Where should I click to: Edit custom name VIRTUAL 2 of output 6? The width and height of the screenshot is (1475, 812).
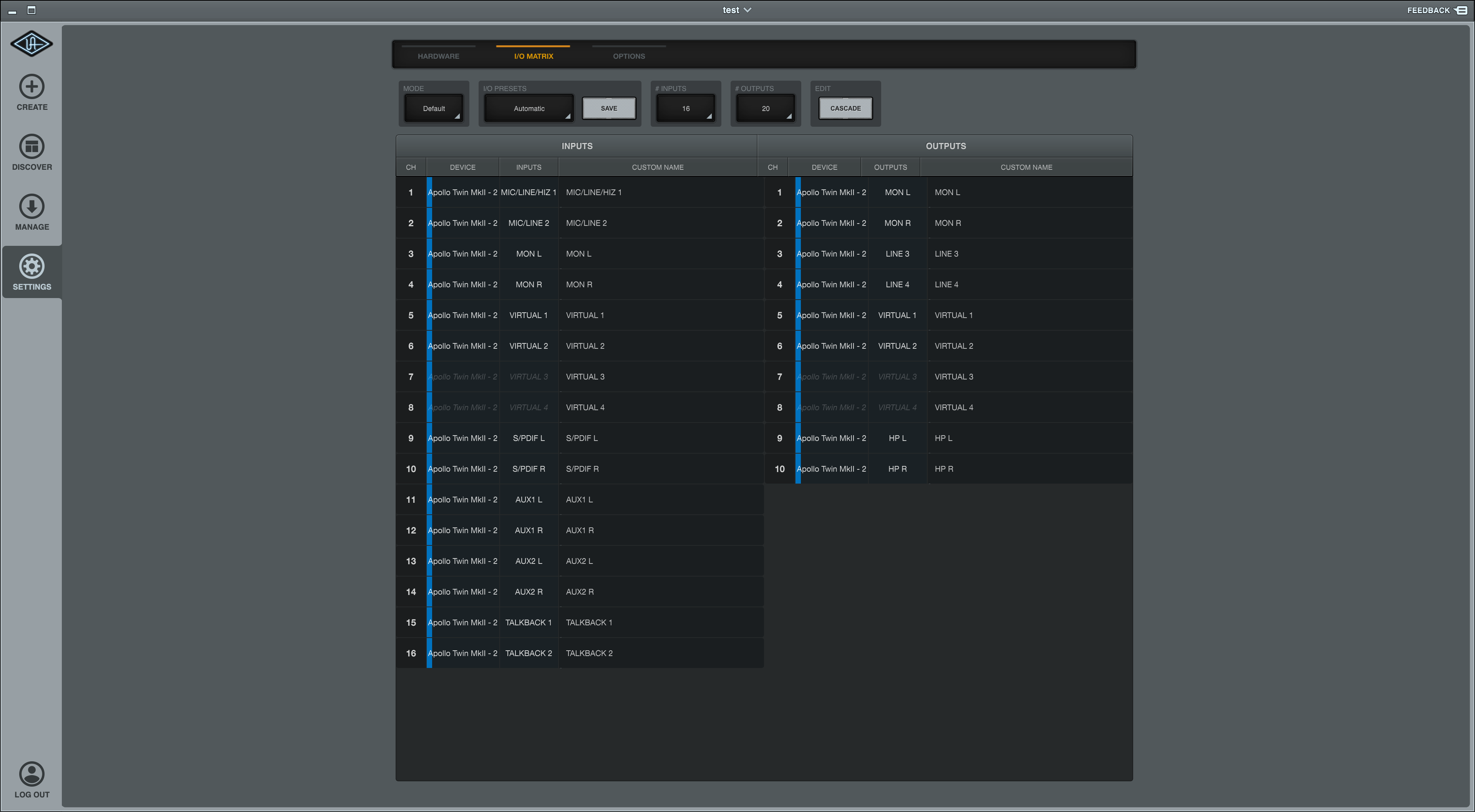(x=1030, y=346)
